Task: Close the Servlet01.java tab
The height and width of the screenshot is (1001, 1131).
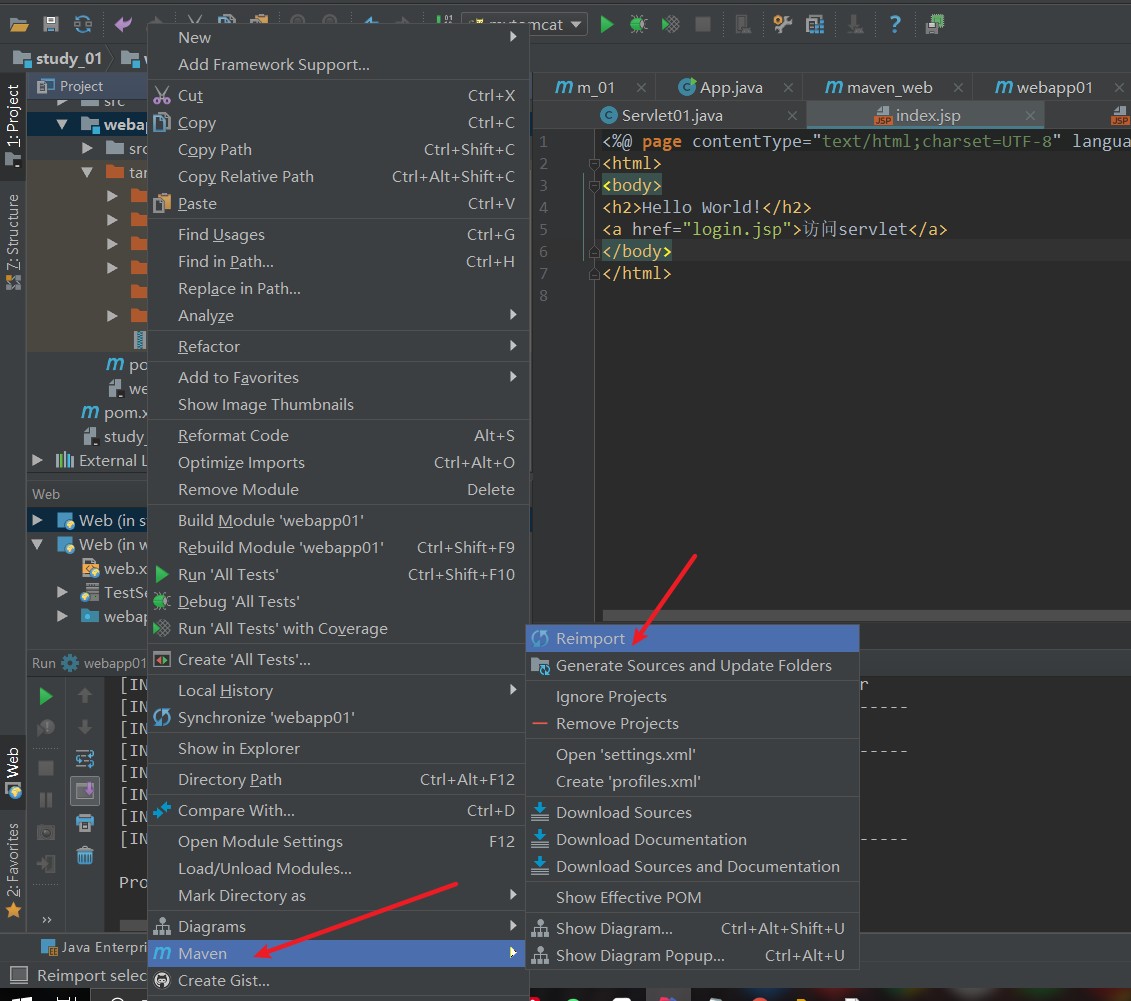Action: [792, 116]
